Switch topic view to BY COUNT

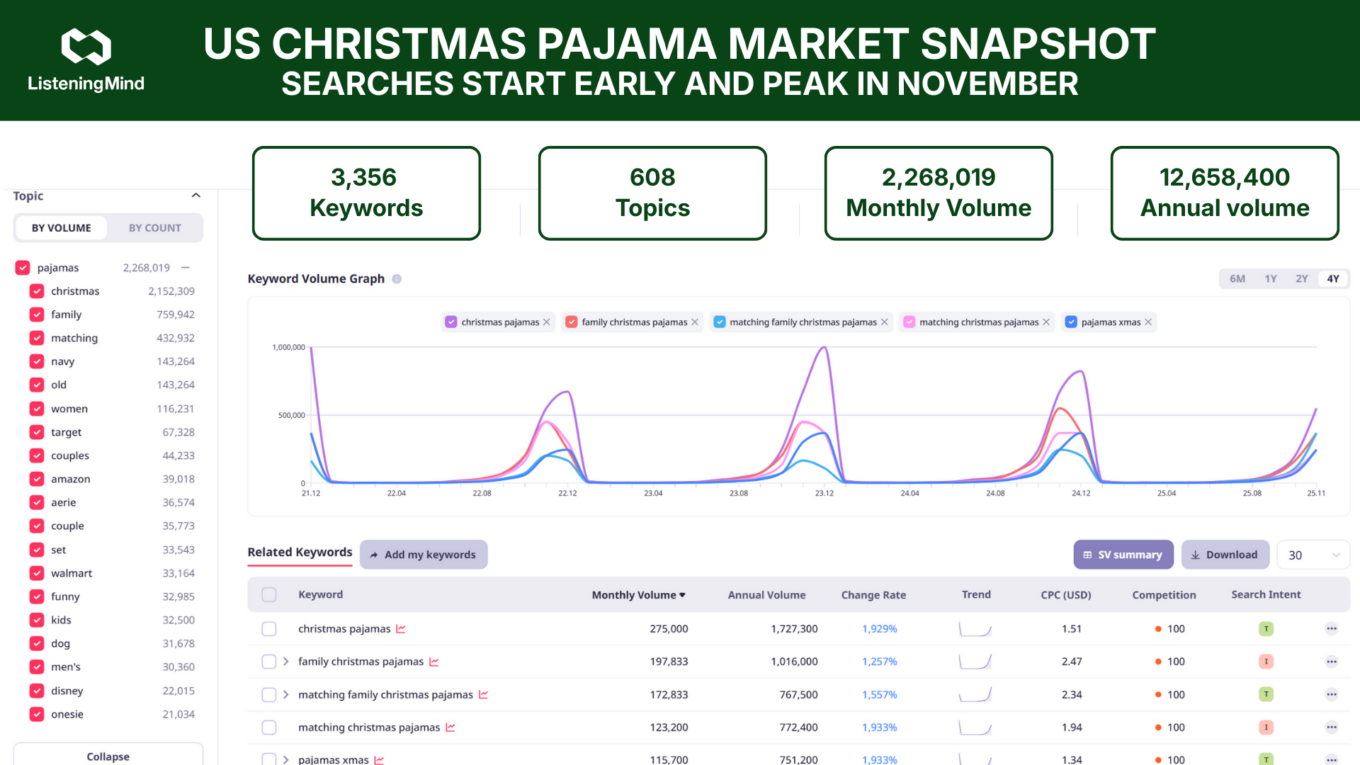click(155, 228)
